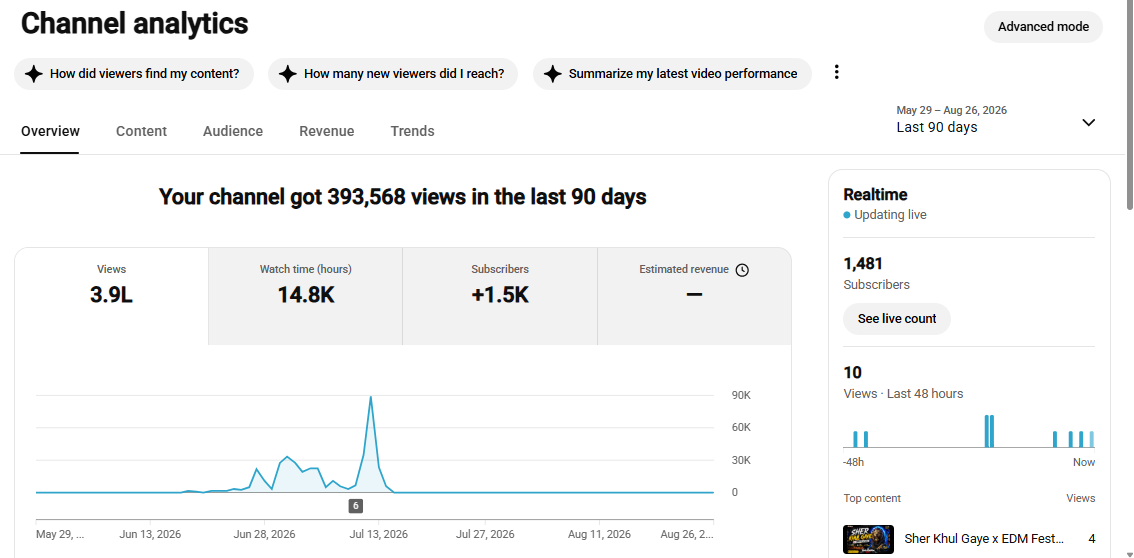This screenshot has height=558, width=1134.
Task: Open the three-dot more options menu
Action: point(837,72)
